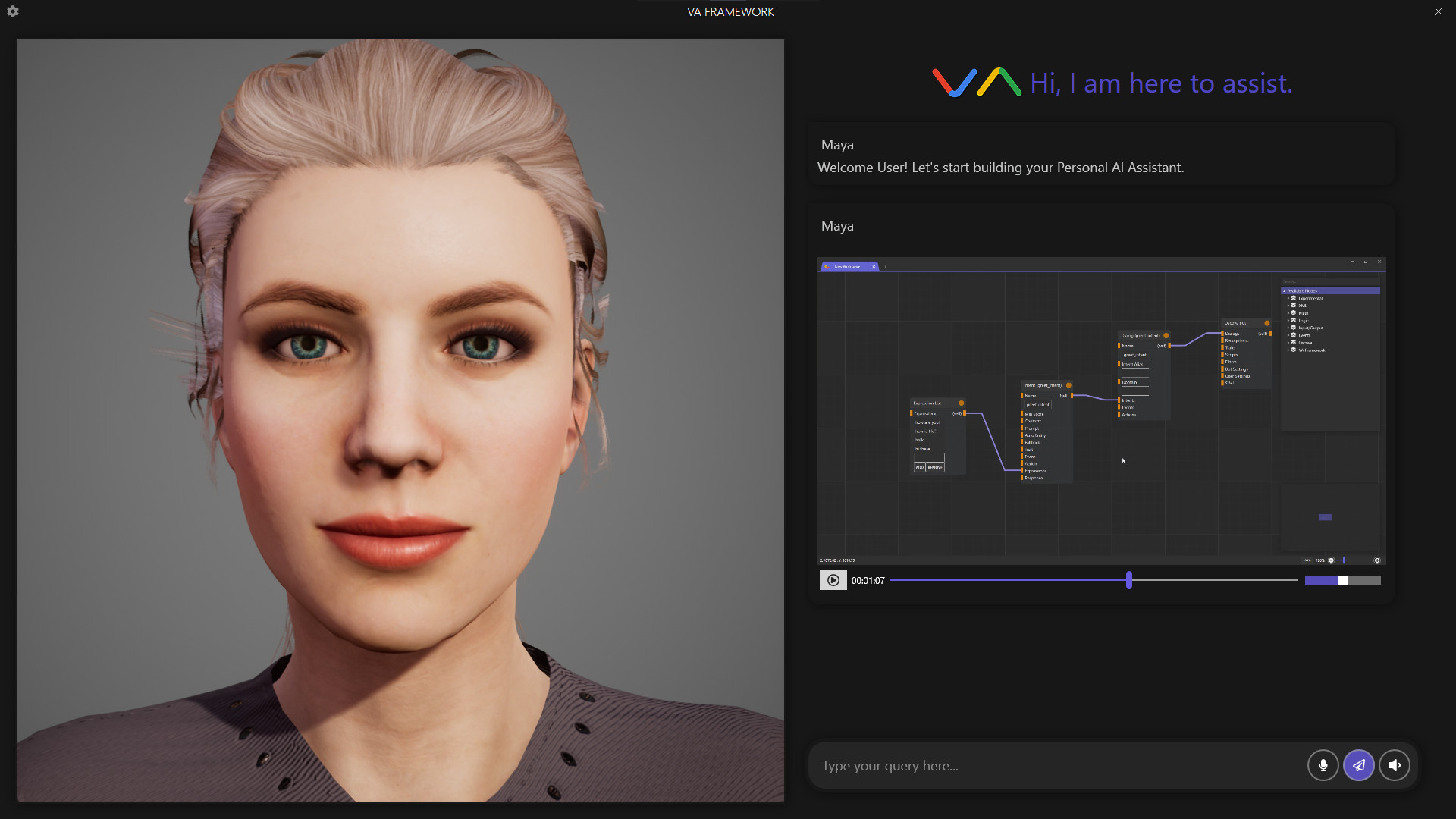Click the 'Type your query here' input field

[986, 765]
